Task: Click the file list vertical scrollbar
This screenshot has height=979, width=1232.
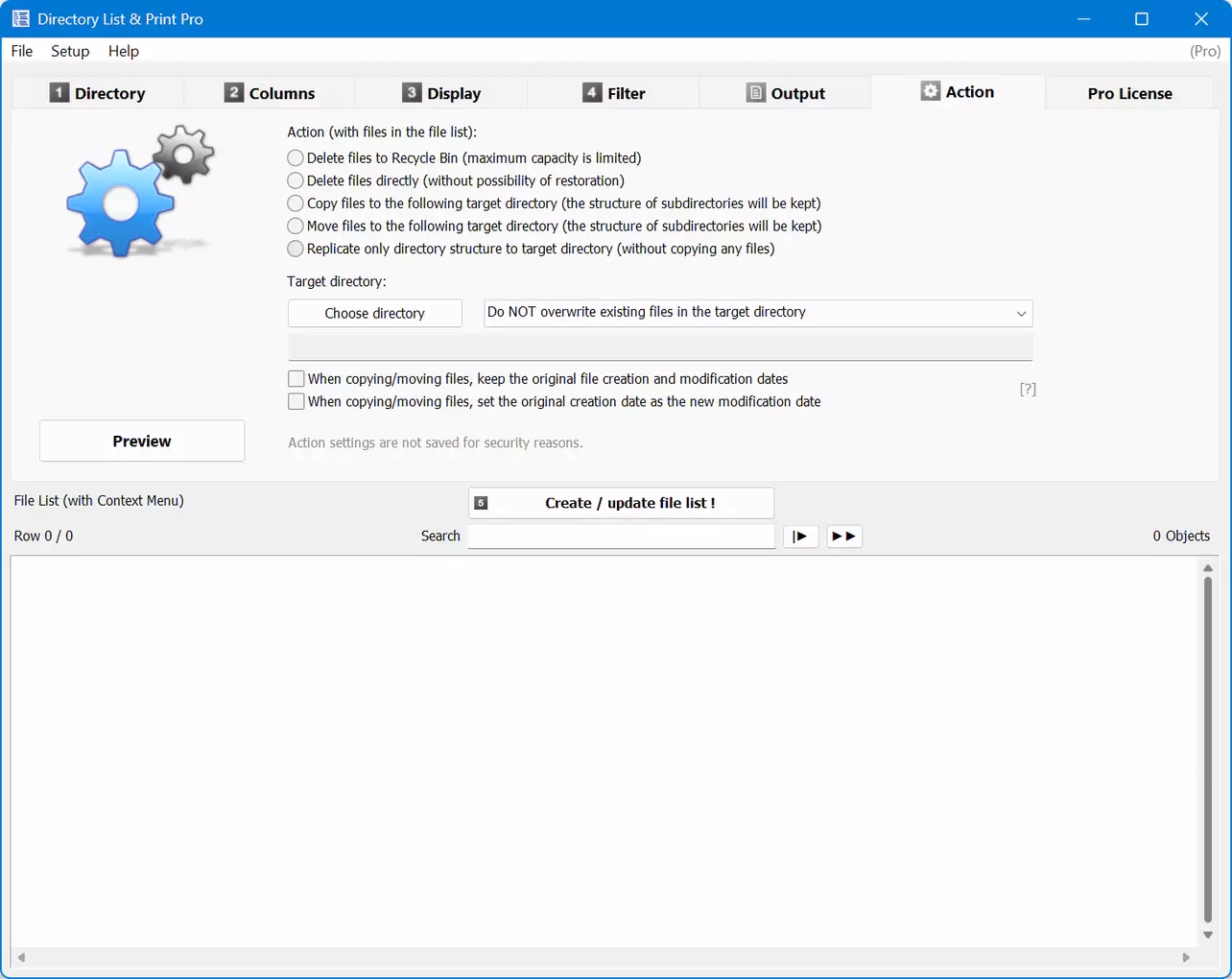Action: (1207, 749)
